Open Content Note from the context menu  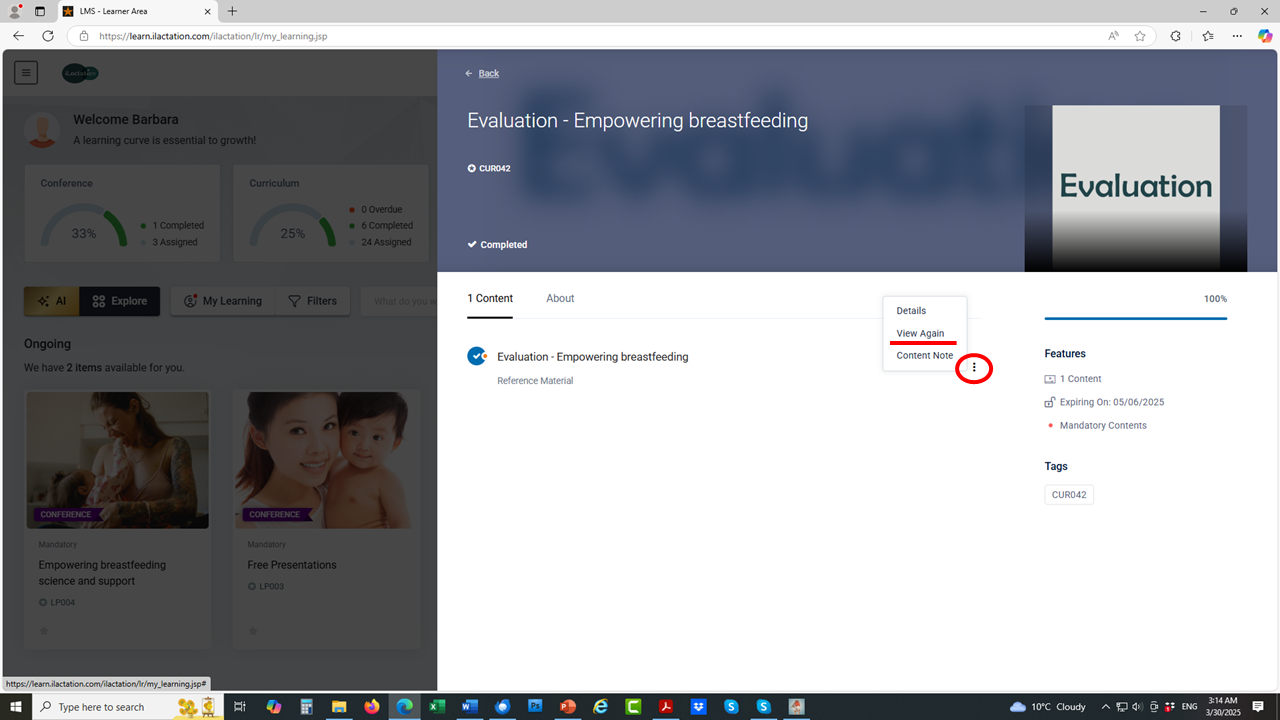pos(925,355)
